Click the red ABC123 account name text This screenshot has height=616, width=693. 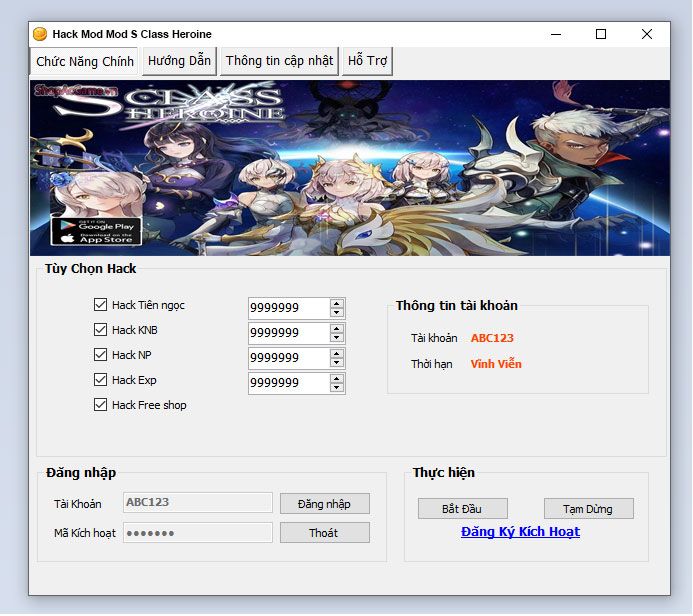(492, 338)
